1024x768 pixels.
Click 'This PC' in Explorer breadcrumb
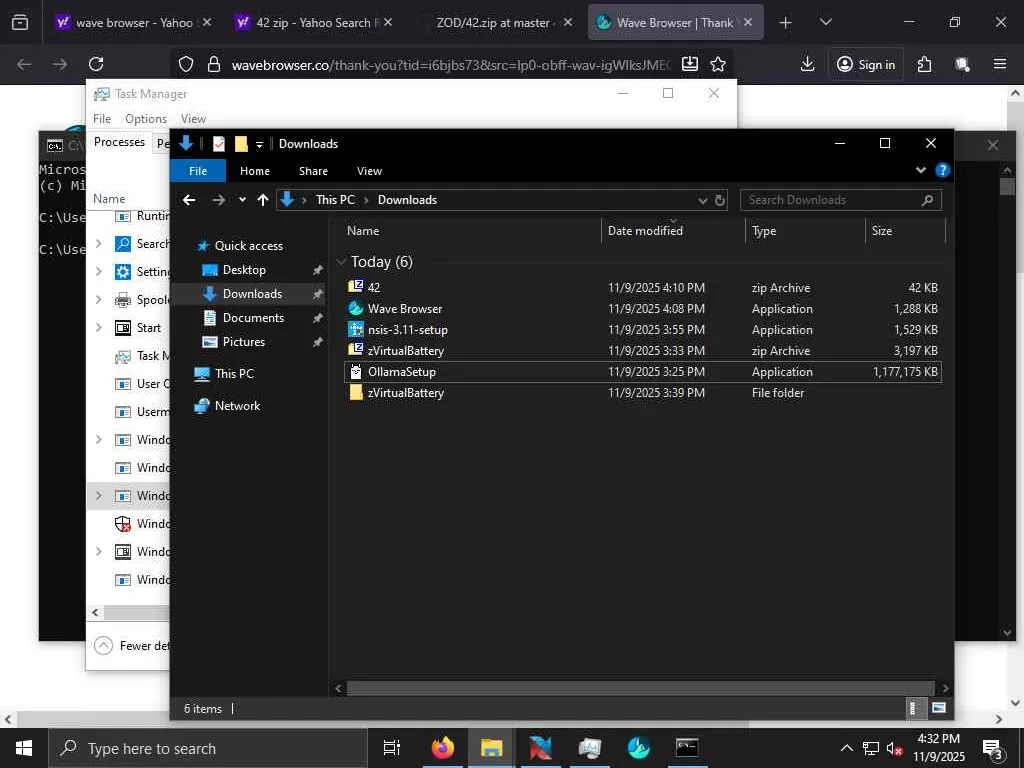[x=335, y=200]
